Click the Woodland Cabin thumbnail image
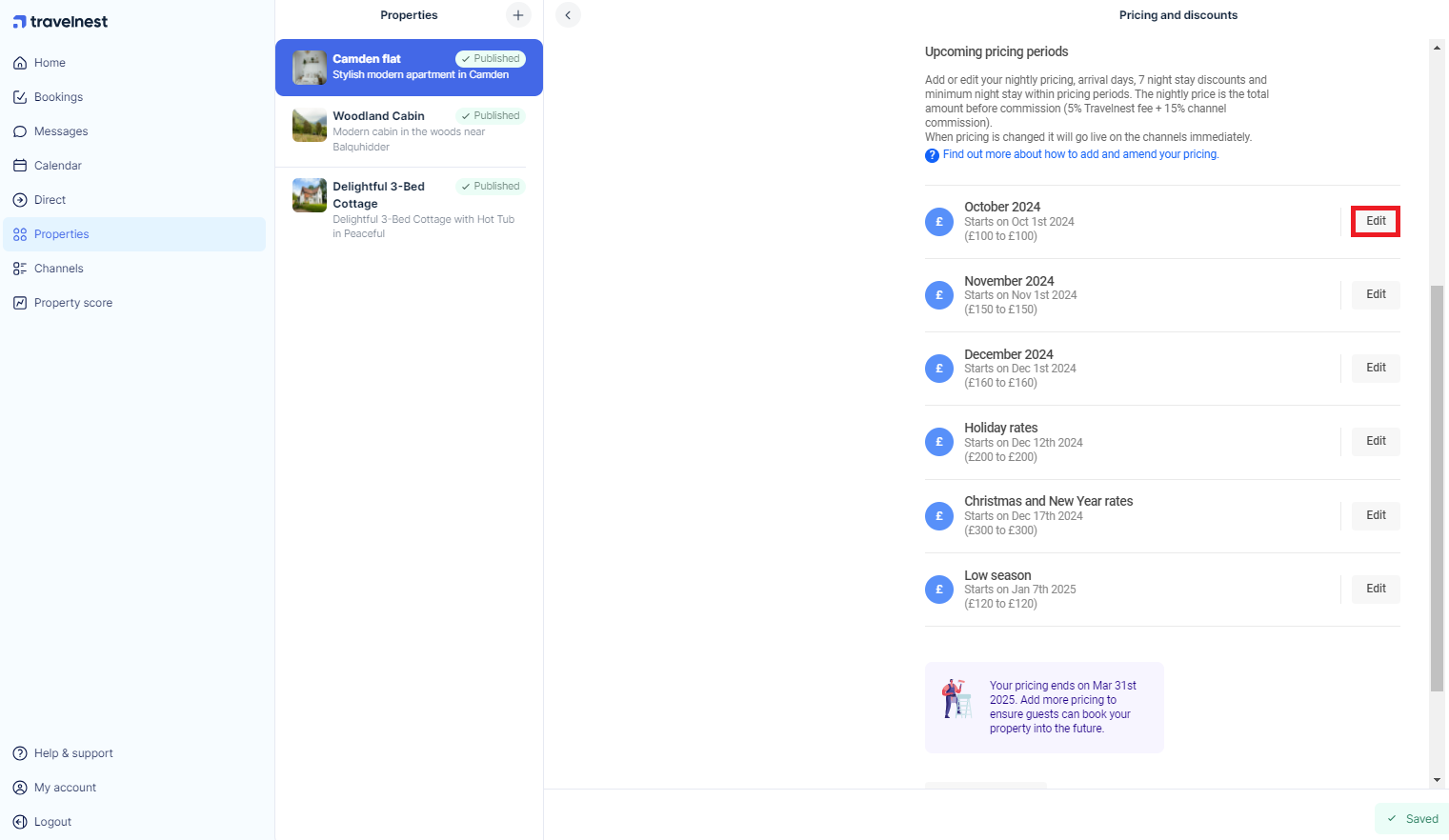Viewport: 1449px width, 840px height. pos(310,125)
